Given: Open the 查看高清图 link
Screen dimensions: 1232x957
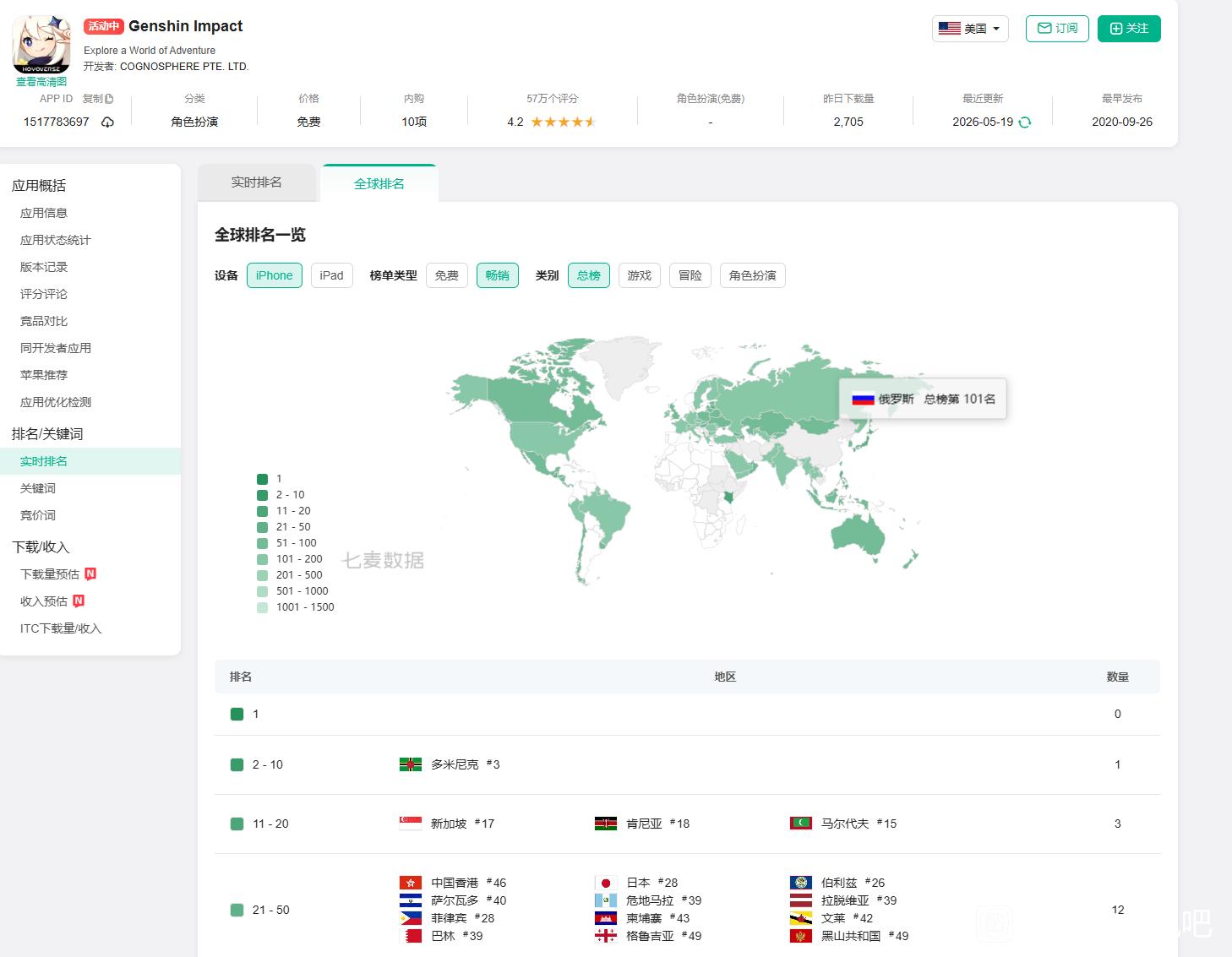Looking at the screenshot, I should pyautogui.click(x=41, y=82).
